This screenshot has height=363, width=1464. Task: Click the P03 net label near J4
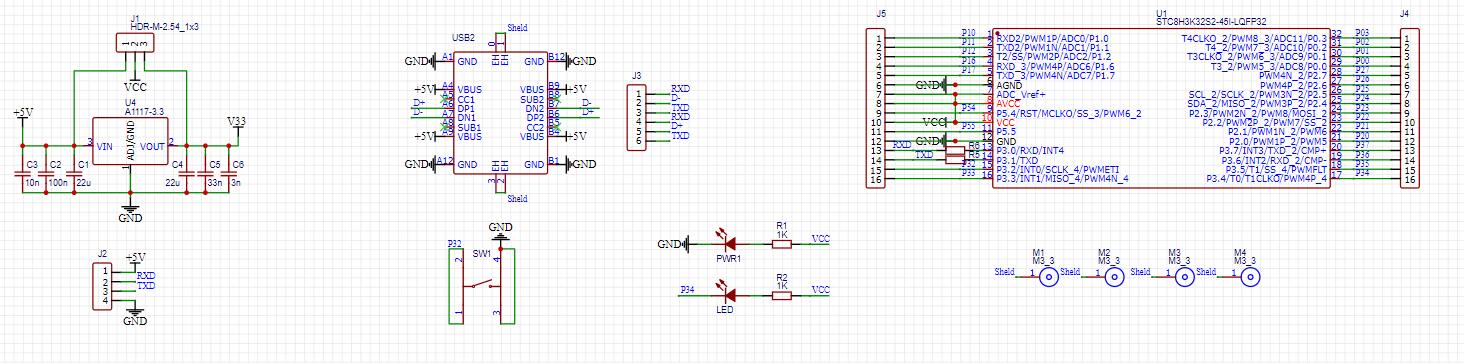pos(1361,33)
